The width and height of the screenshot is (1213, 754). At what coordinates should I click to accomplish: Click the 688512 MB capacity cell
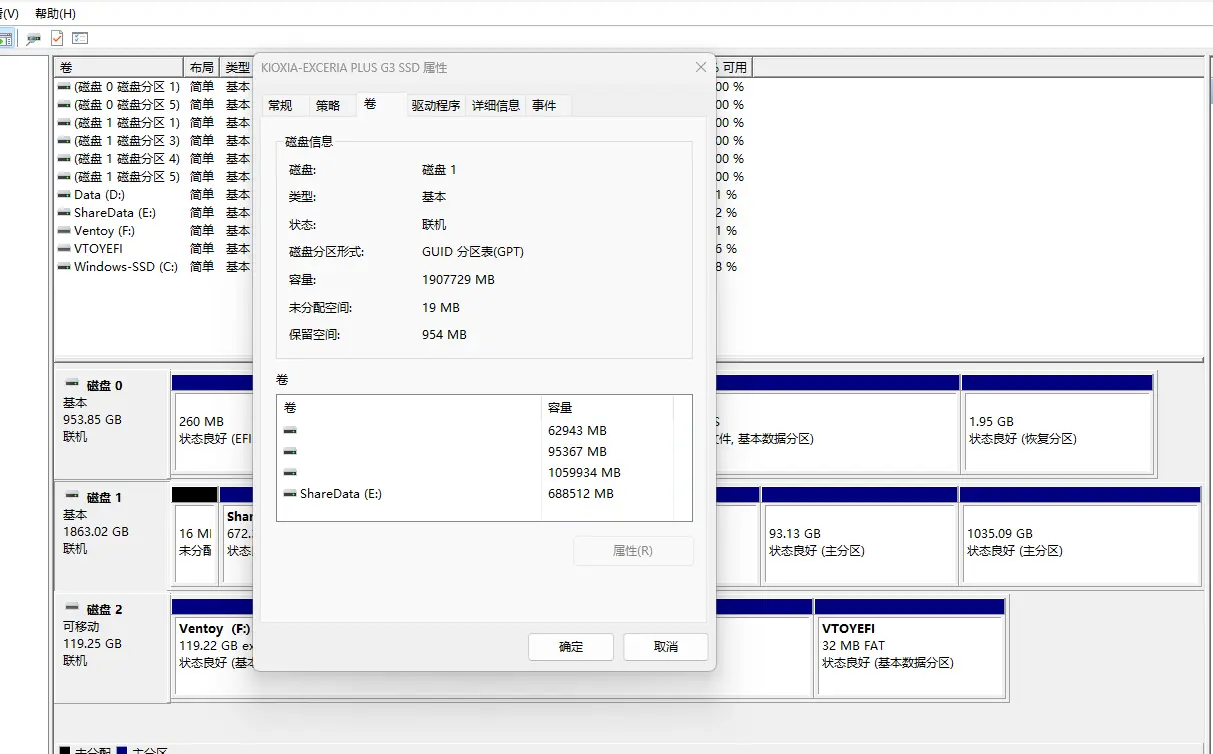(x=581, y=494)
